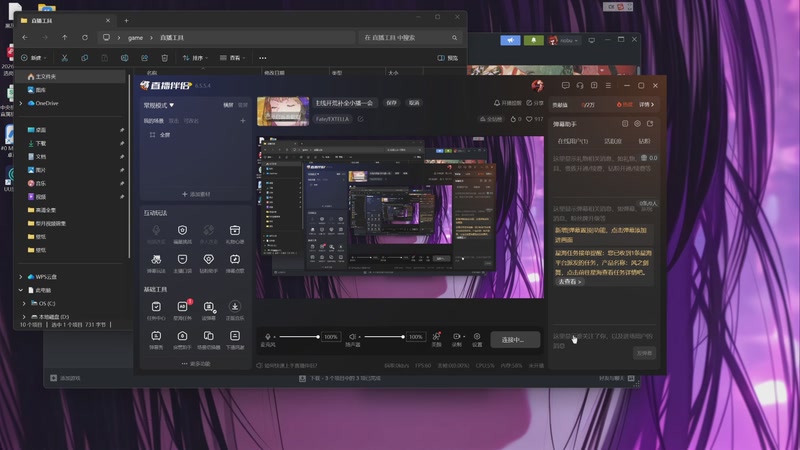Click the user avatar in title bar

[537, 86]
